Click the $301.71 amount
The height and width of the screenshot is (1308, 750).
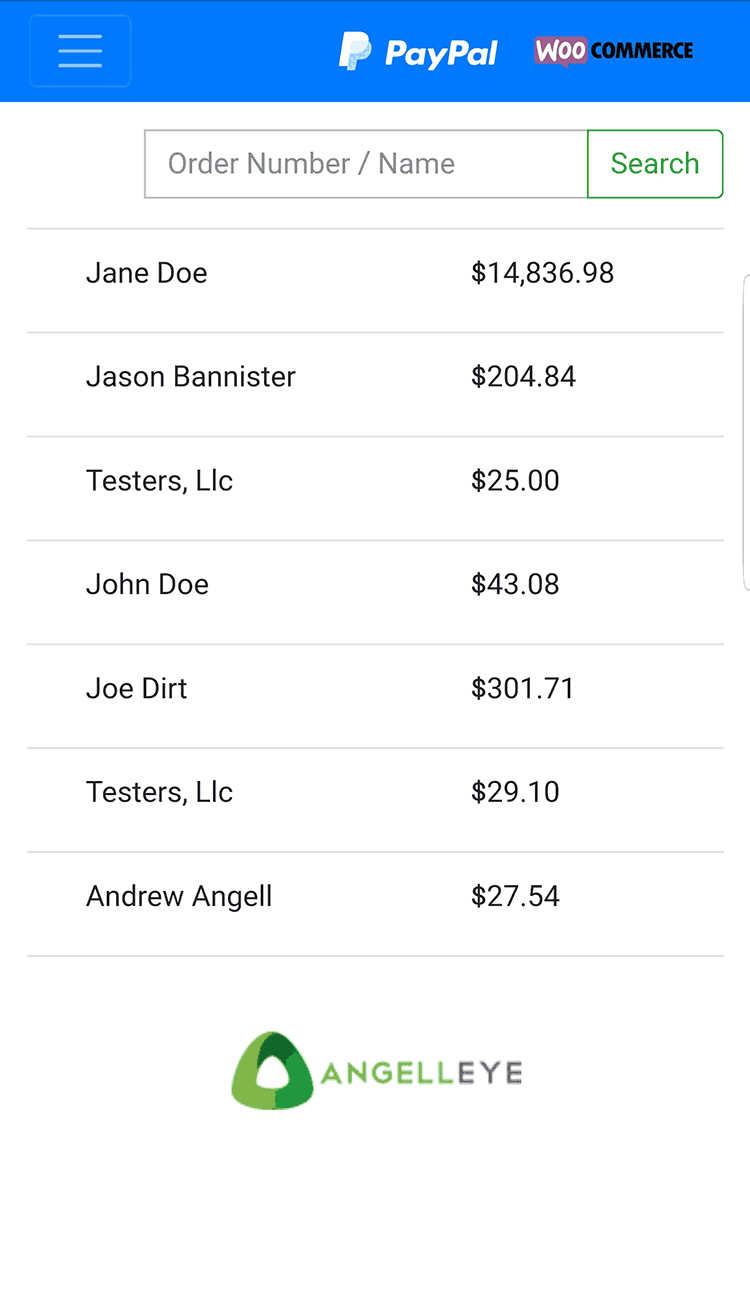(x=523, y=689)
